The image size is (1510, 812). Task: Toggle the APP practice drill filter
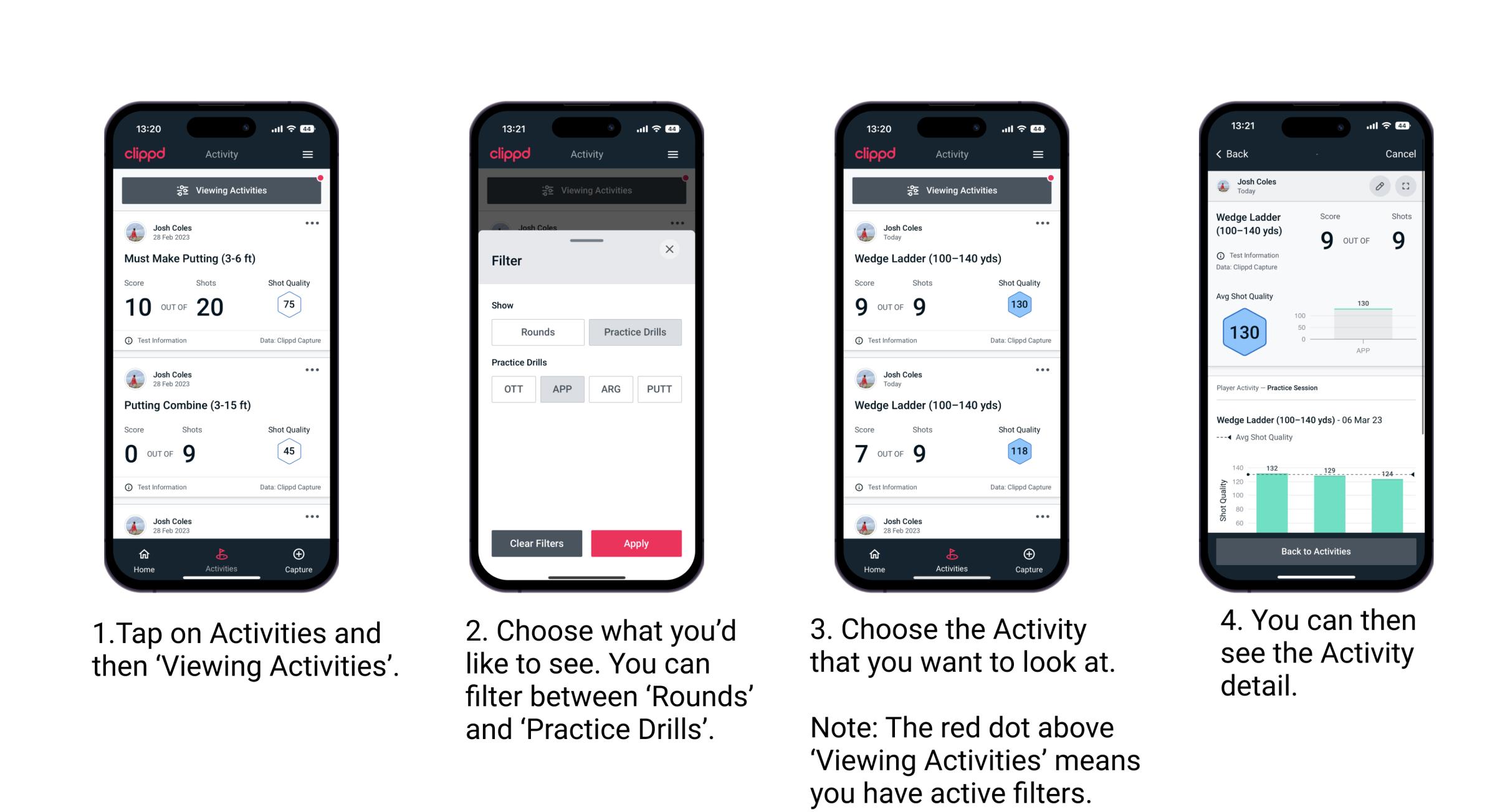[x=562, y=389]
